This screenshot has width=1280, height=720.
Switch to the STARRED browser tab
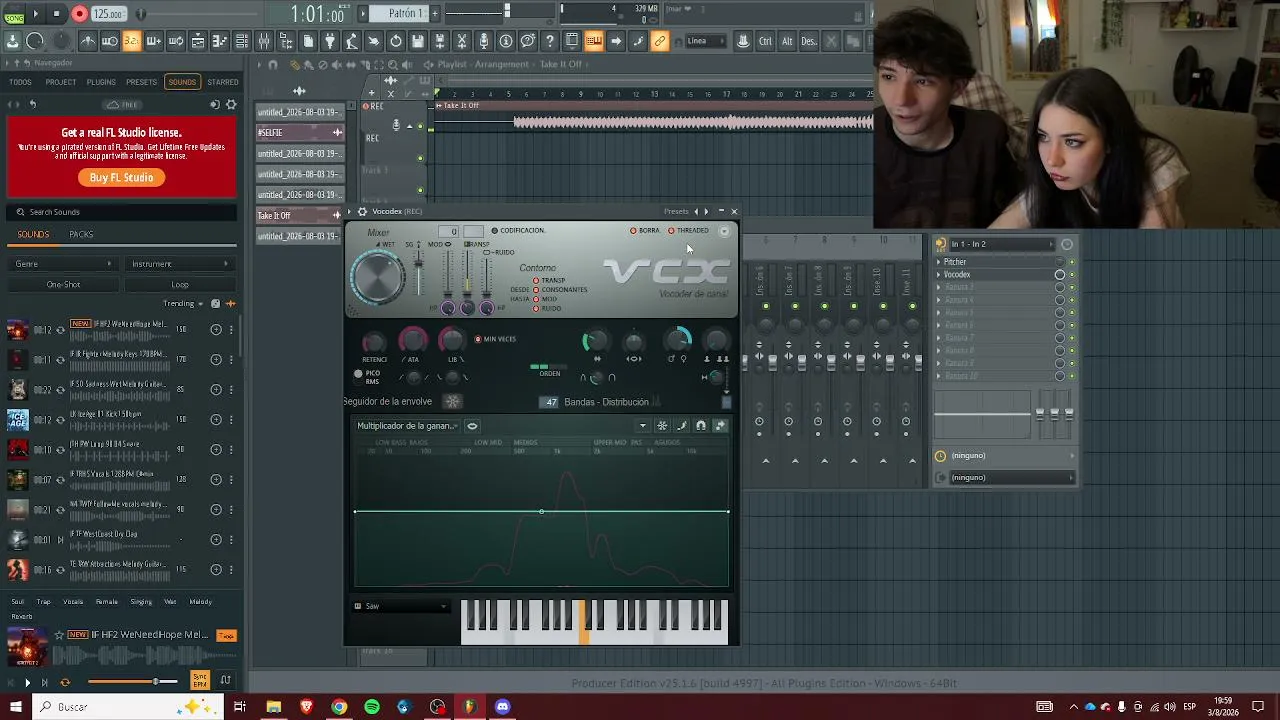(x=223, y=82)
